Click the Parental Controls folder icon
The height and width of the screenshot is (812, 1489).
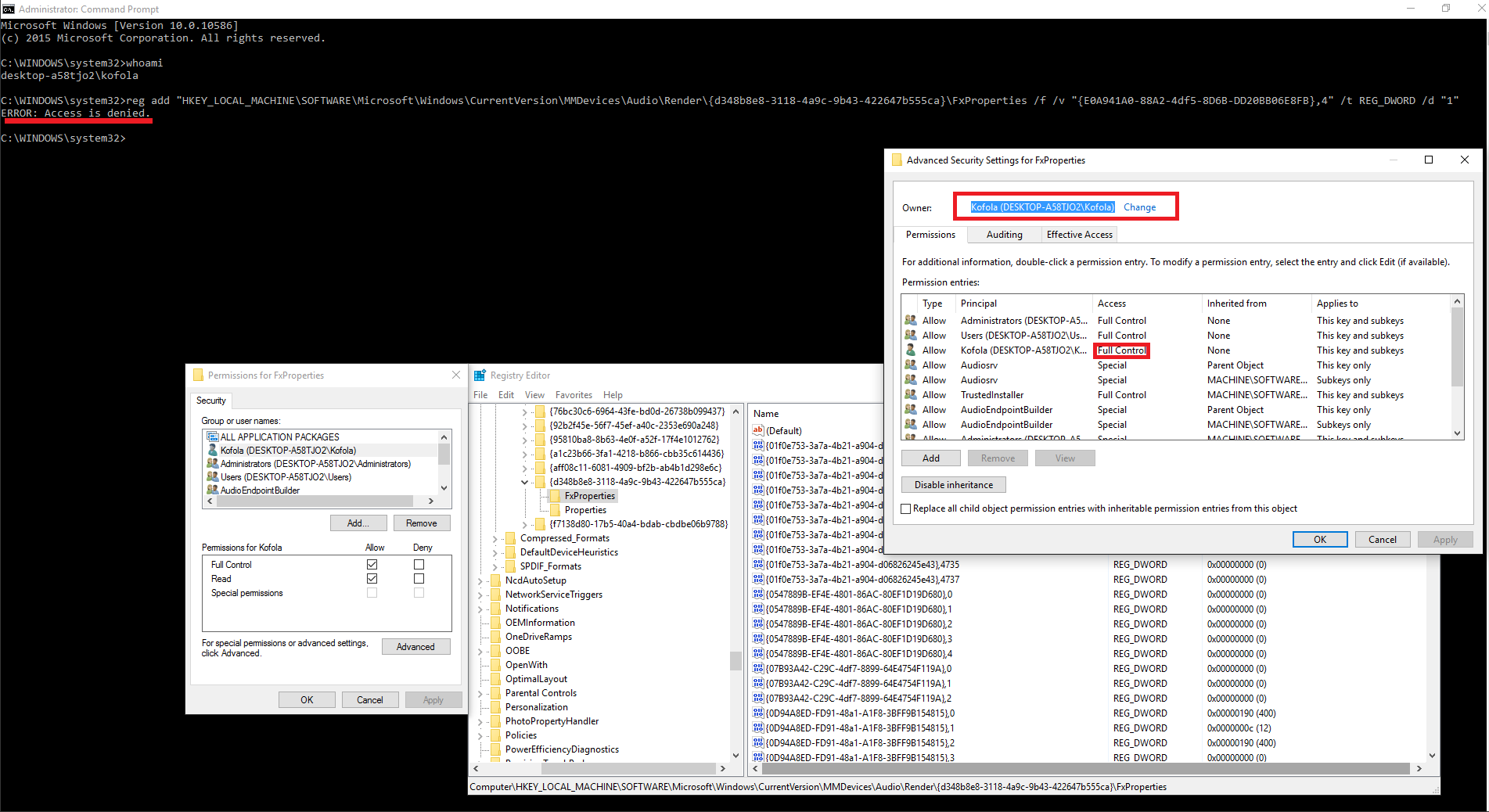pyautogui.click(x=495, y=693)
